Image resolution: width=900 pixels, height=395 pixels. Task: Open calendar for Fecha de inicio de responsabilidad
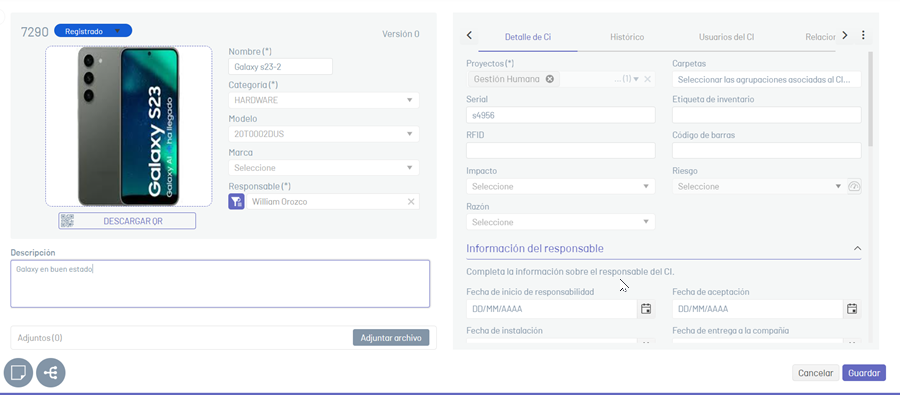[x=646, y=309]
